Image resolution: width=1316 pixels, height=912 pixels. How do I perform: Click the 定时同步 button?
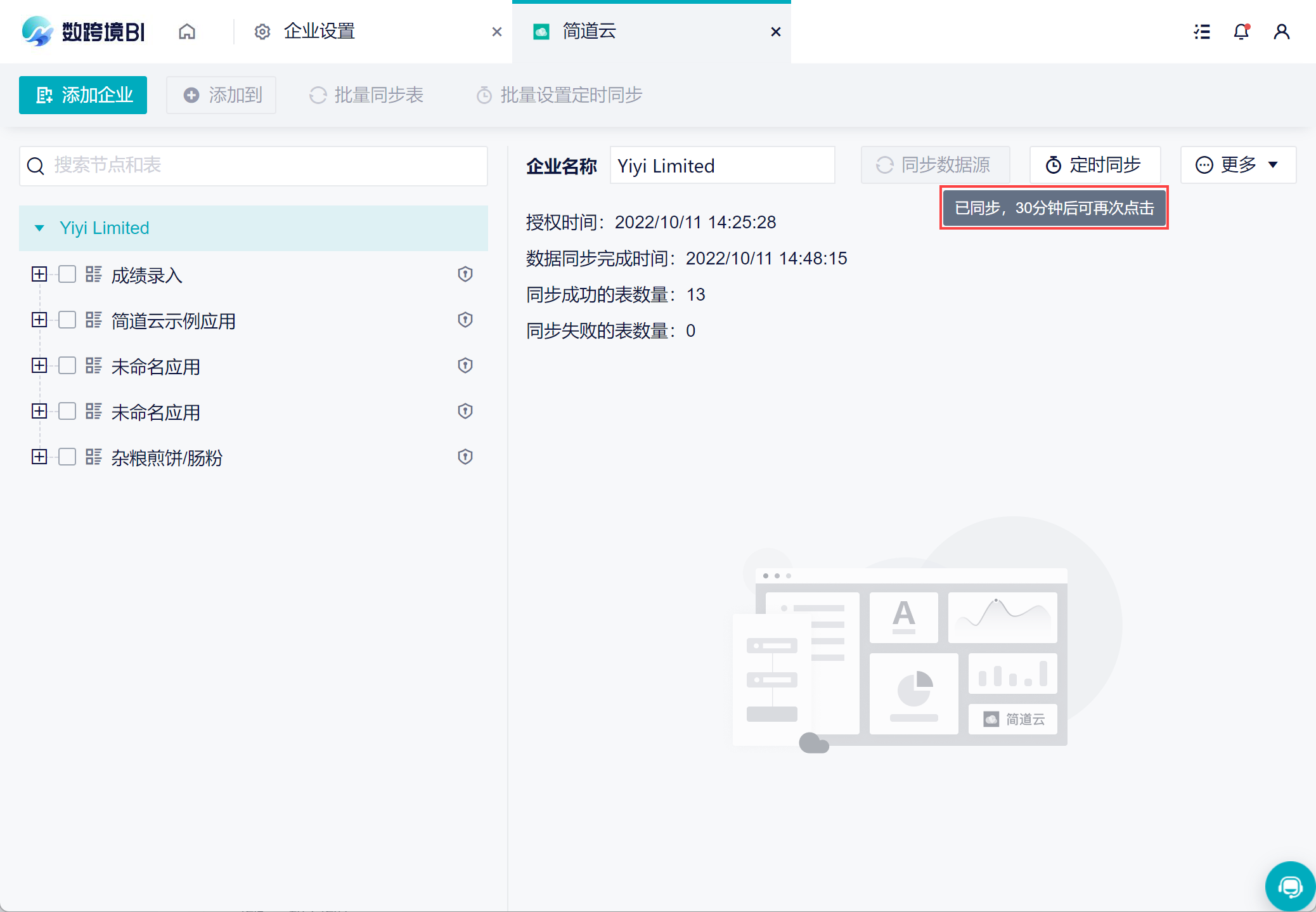(1095, 165)
